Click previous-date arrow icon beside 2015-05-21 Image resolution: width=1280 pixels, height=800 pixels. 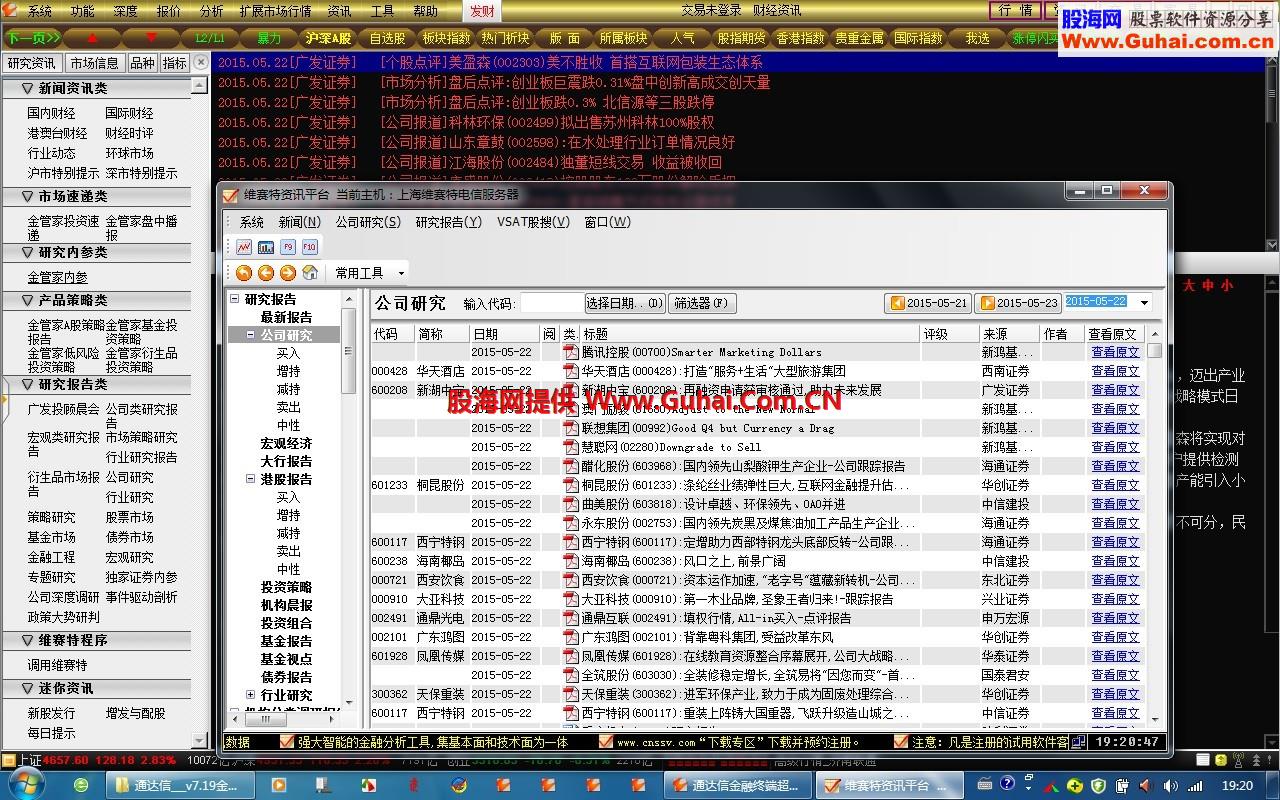pos(897,303)
